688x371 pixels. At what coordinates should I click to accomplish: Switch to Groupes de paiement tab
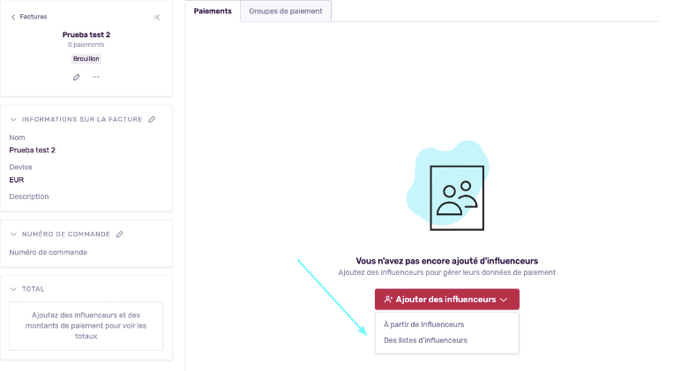click(286, 11)
